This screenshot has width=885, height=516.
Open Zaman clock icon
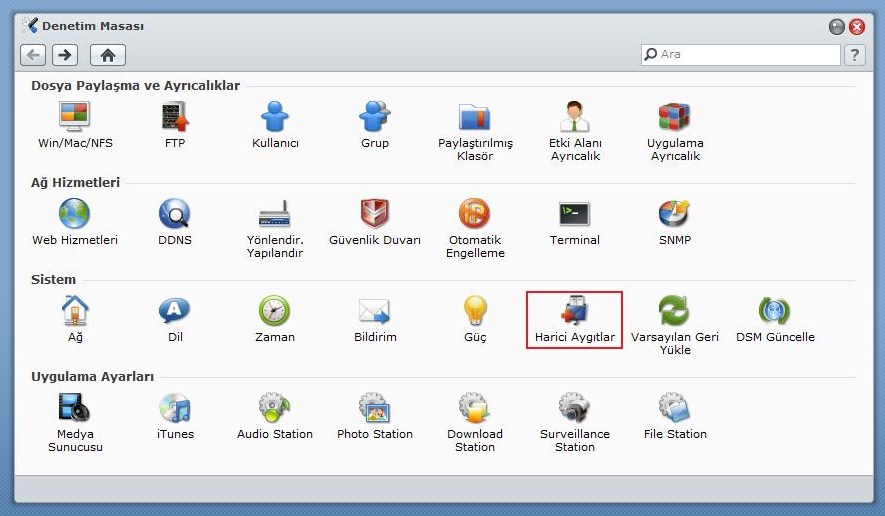(275, 311)
